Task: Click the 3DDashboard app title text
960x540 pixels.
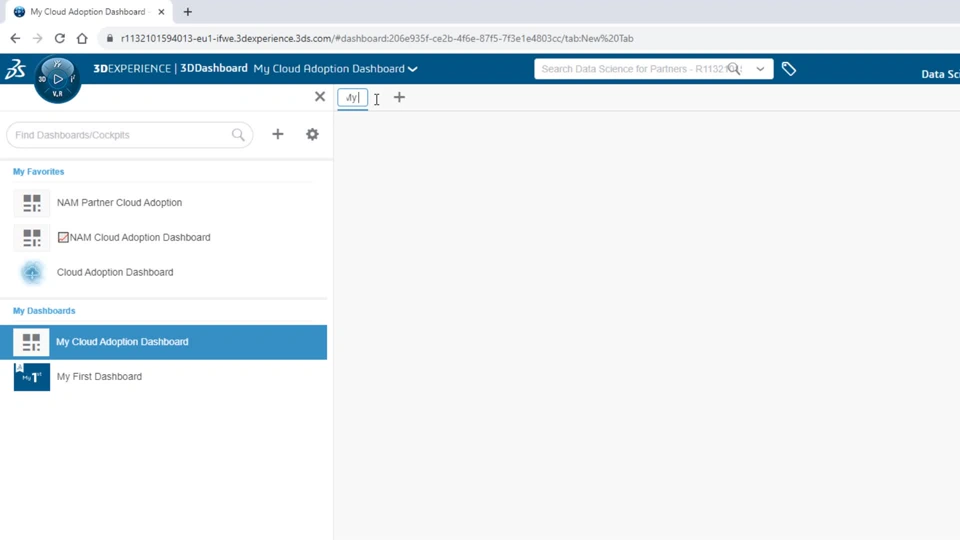Action: [214, 69]
